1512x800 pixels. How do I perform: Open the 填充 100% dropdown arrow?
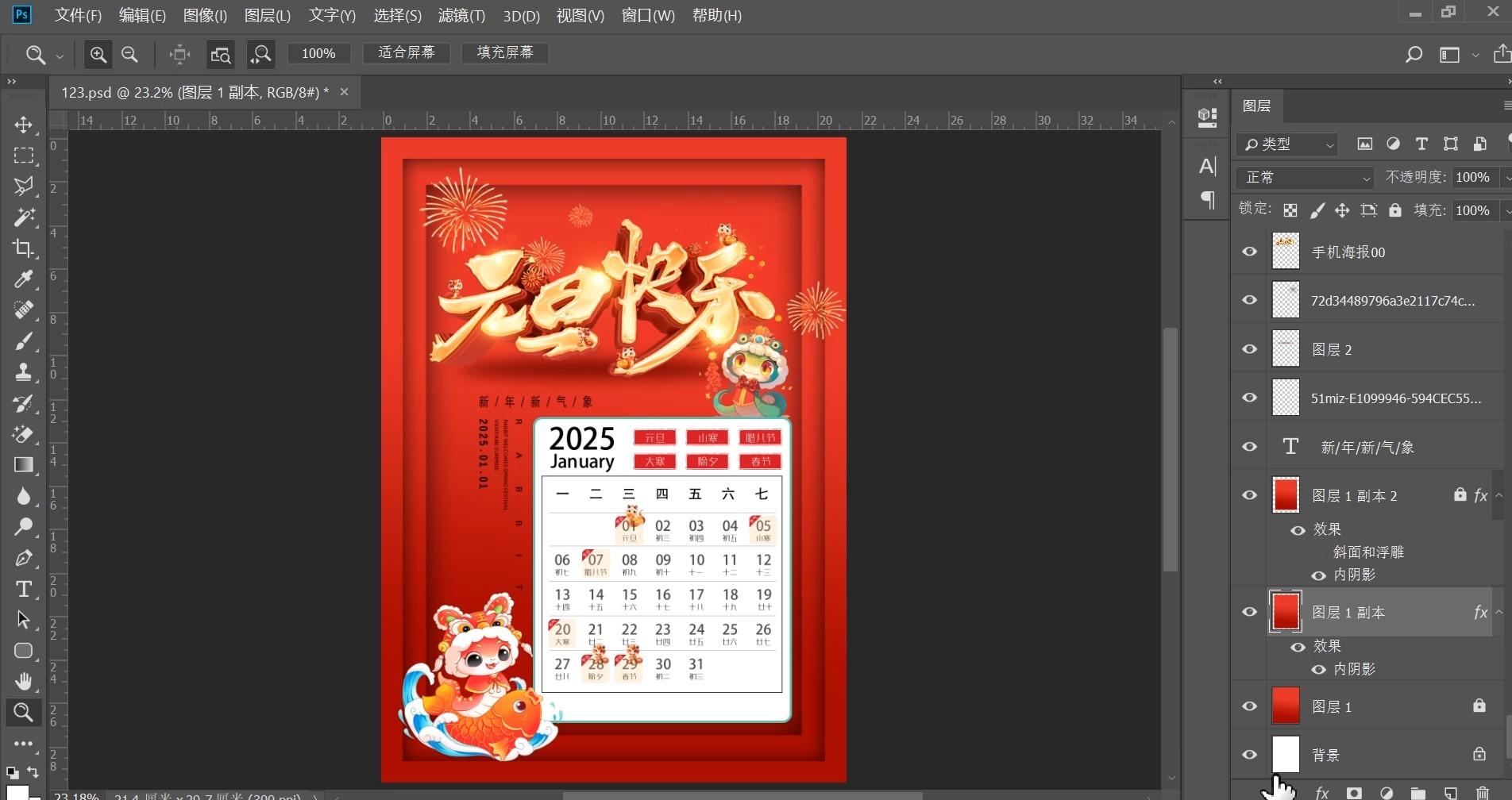(1506, 211)
